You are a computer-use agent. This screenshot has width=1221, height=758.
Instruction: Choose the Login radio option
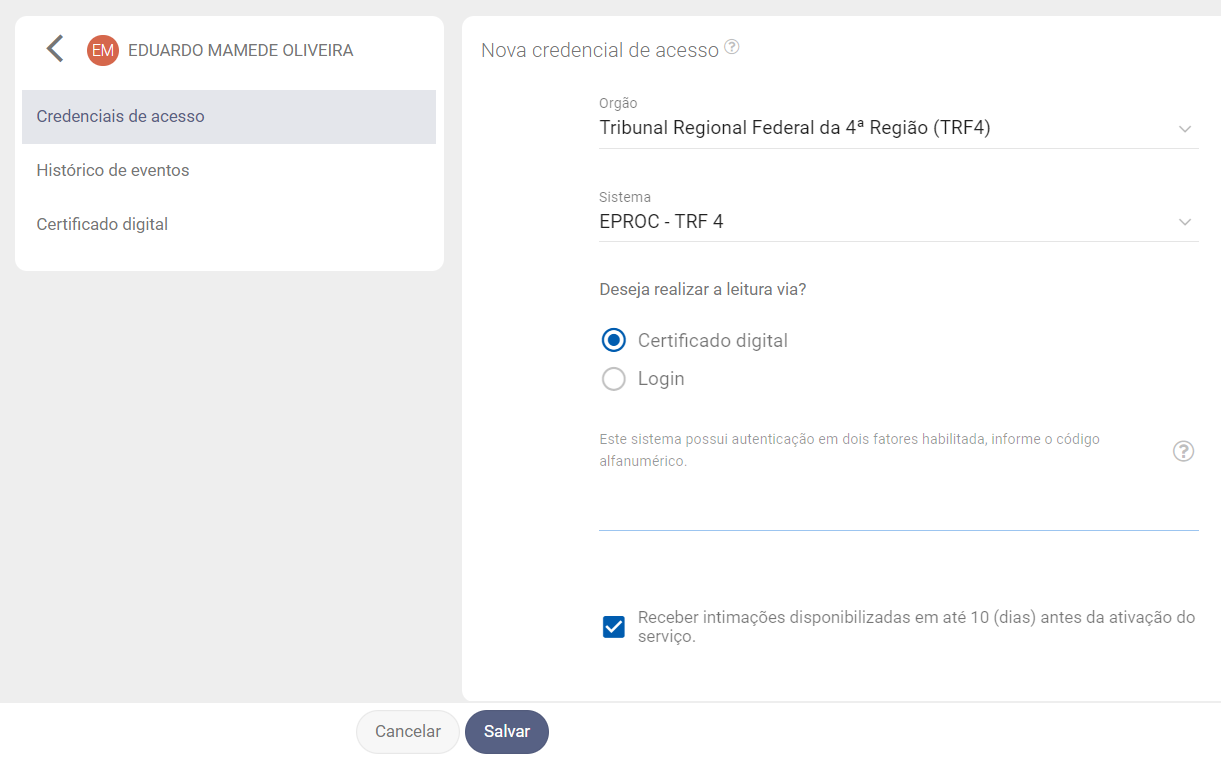point(613,379)
